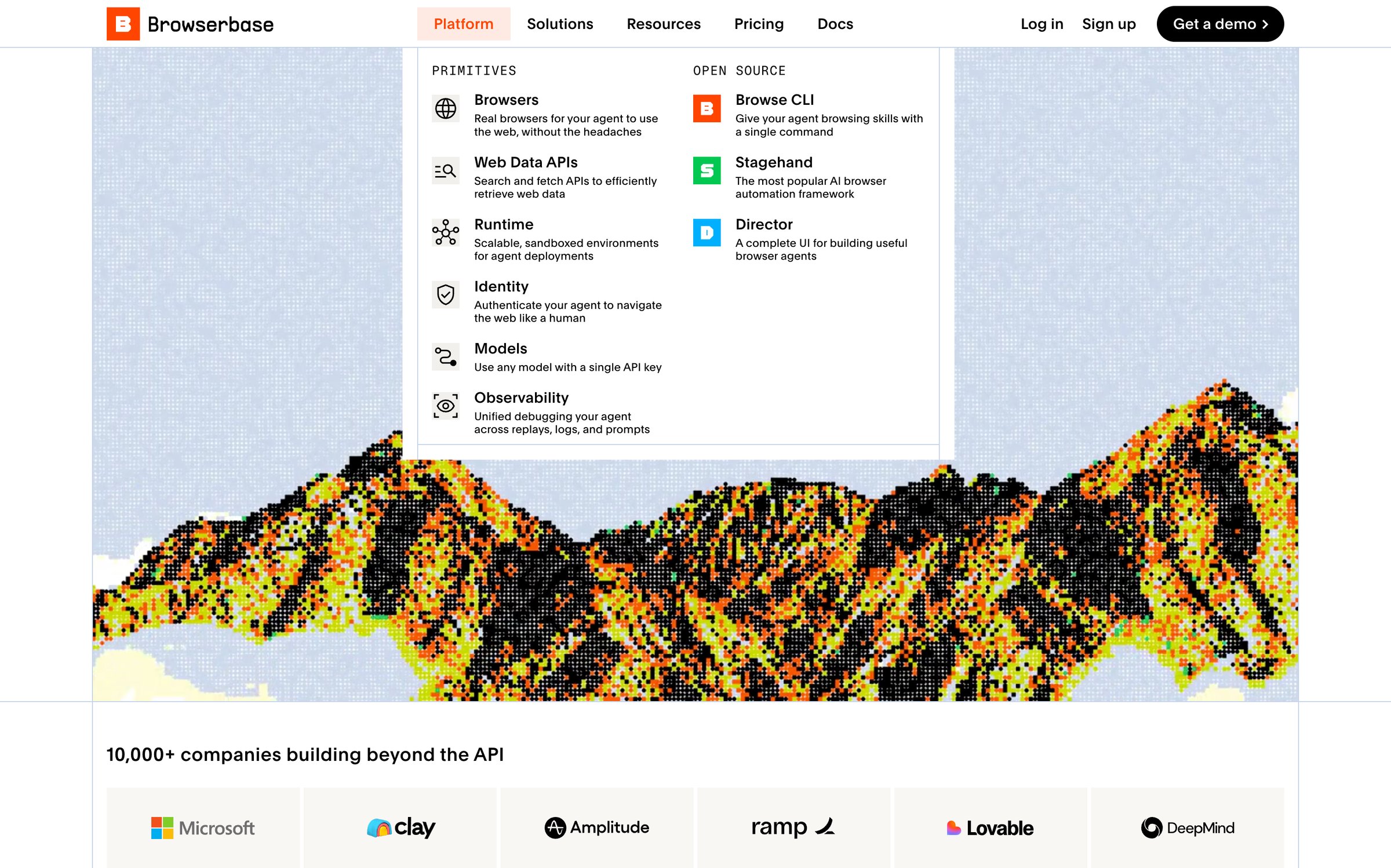Screen dimensions: 1391x868
Task: Click 'Search and fetch APIs' description
Action: (565, 187)
